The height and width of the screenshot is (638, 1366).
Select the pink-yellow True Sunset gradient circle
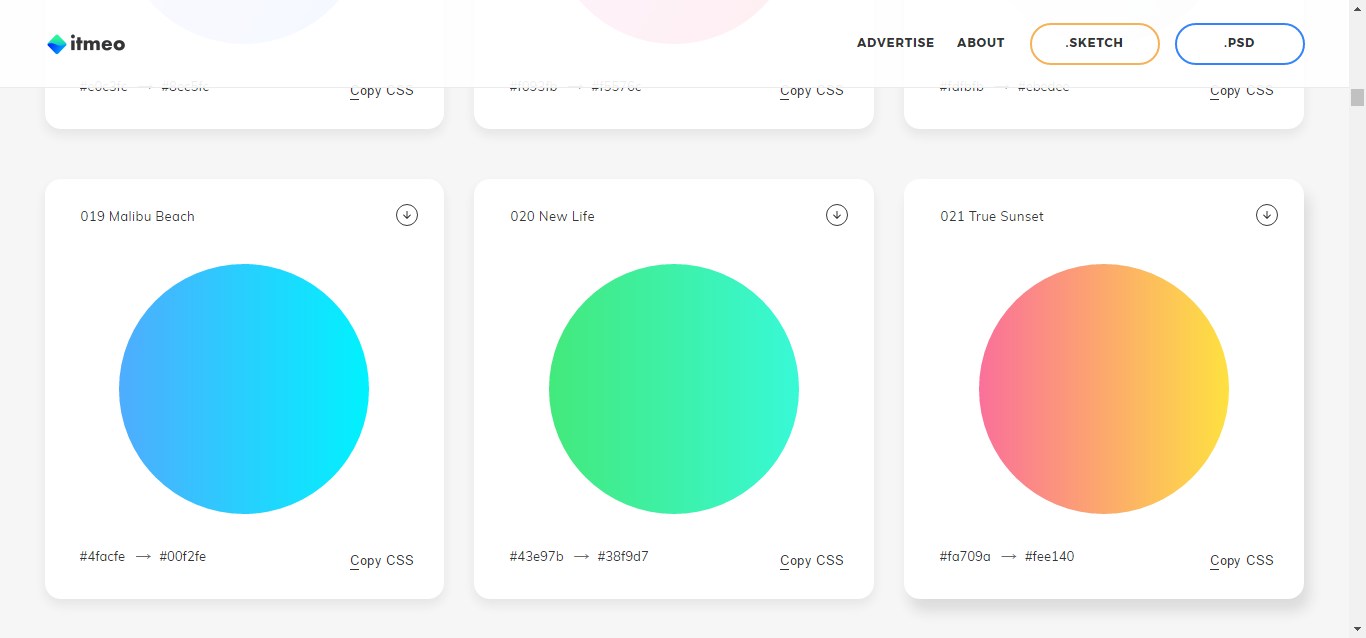pos(1104,389)
